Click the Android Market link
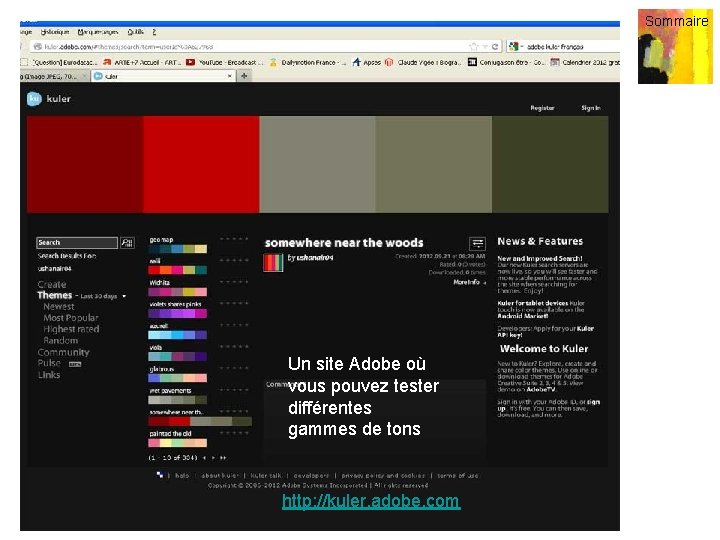 tap(523, 316)
